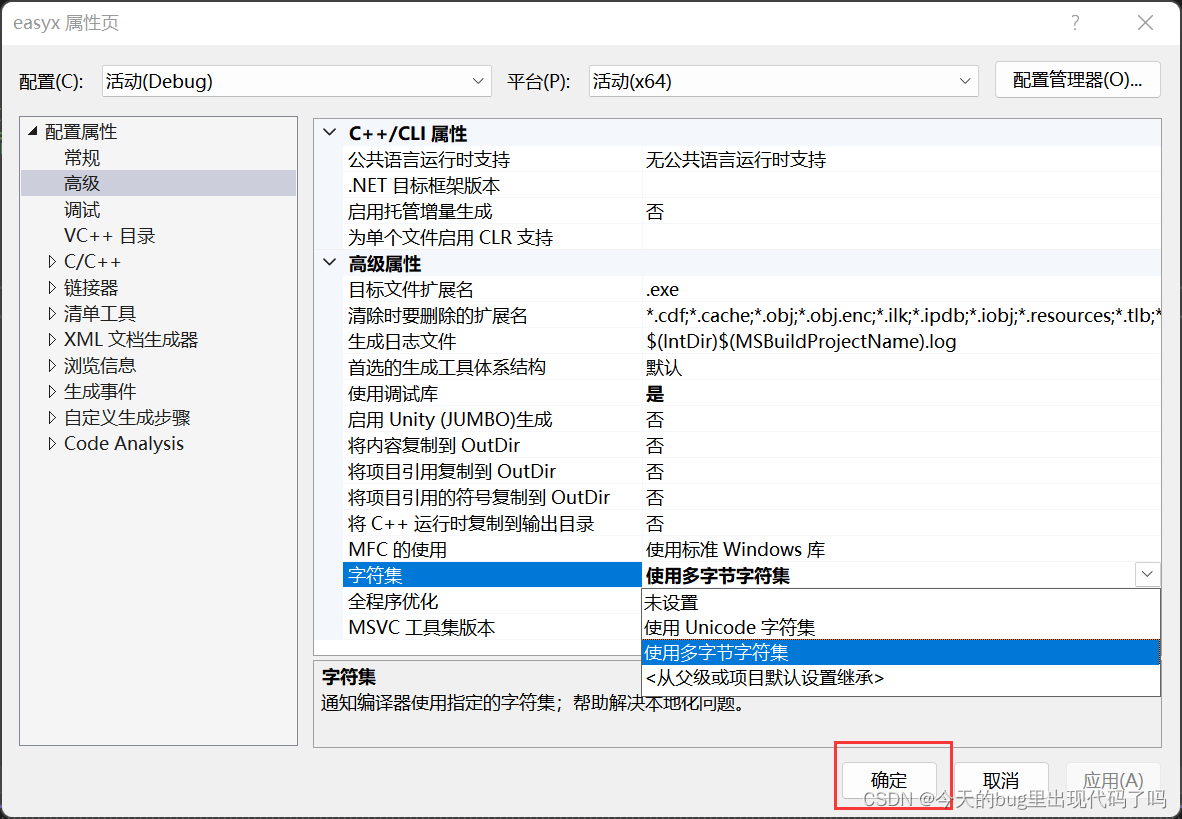Open 配置管理器(O) settings
Viewport: 1182px width, 819px height.
pos(1077,79)
